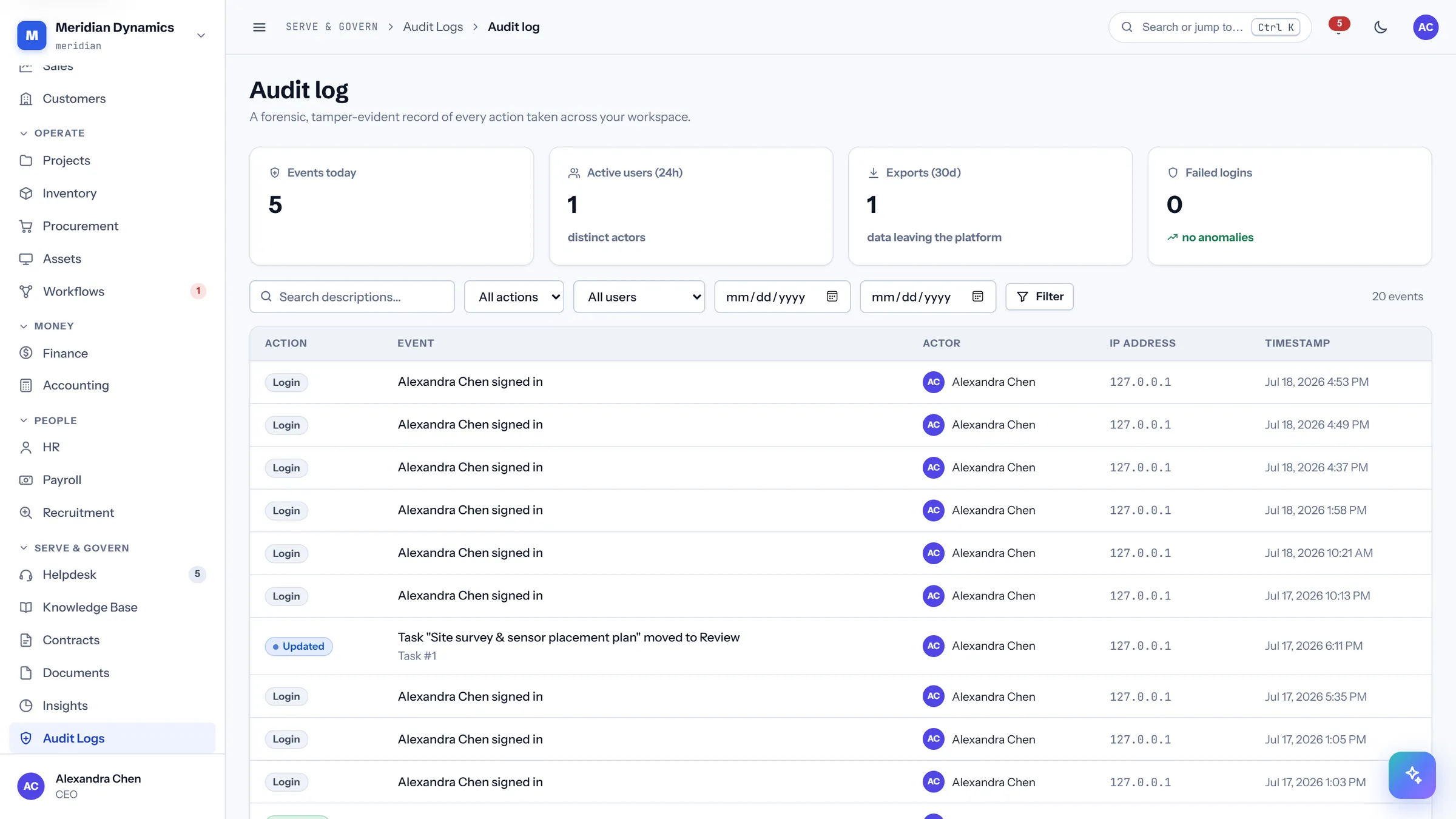1456x819 pixels.
Task: Open the Active users (24h) card
Action: (x=691, y=206)
